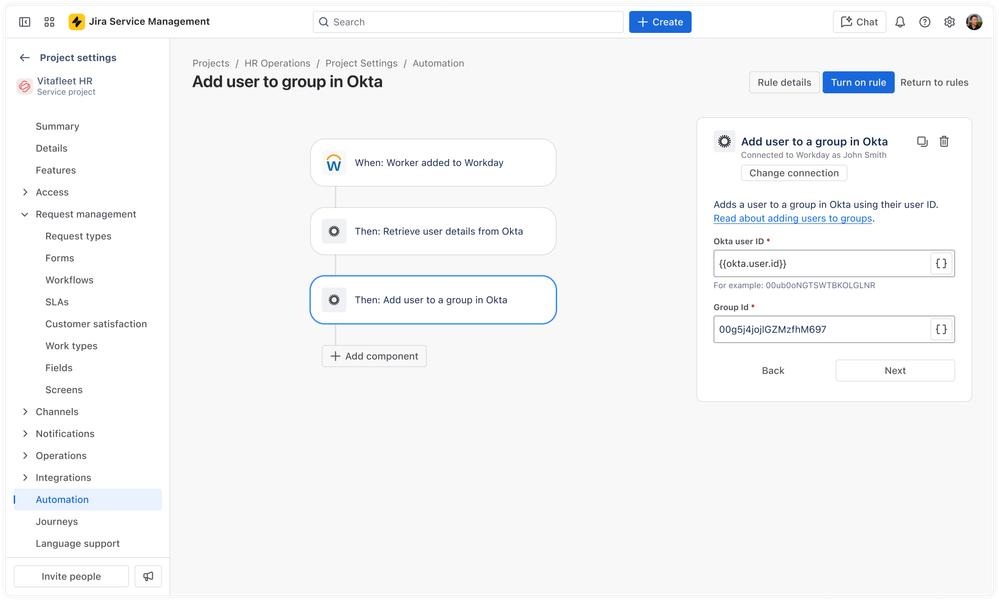Viewport: 999px width, 601px height.
Task: Select the Workday trigger icon
Action: 333,162
